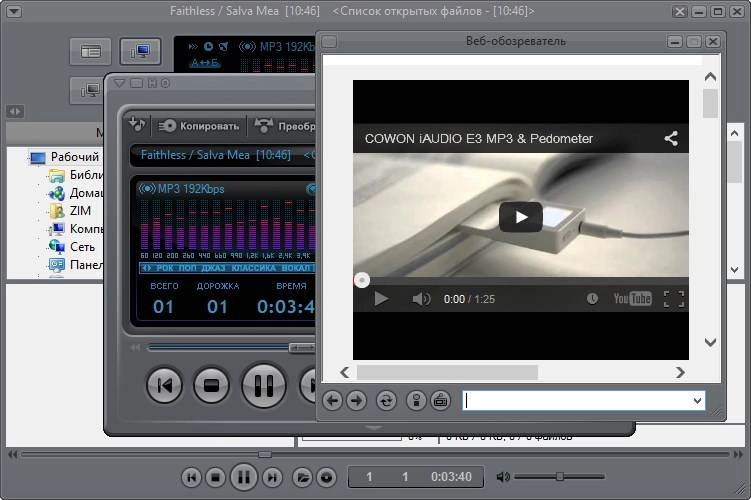Screen dimensions: 751x500
Task: Click compact player stop button
Action: (211, 385)
